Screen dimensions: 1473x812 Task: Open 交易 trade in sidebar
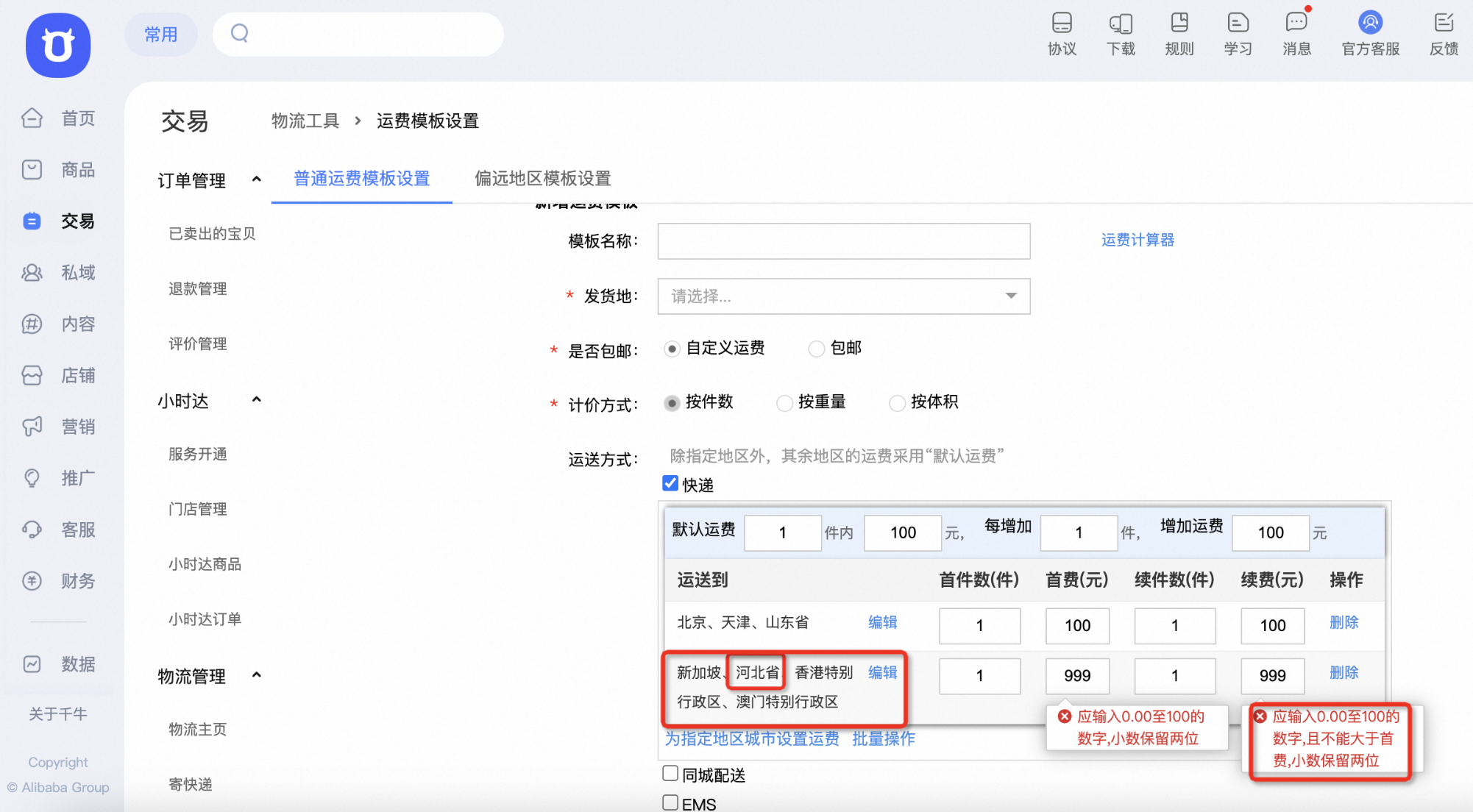tap(59, 221)
